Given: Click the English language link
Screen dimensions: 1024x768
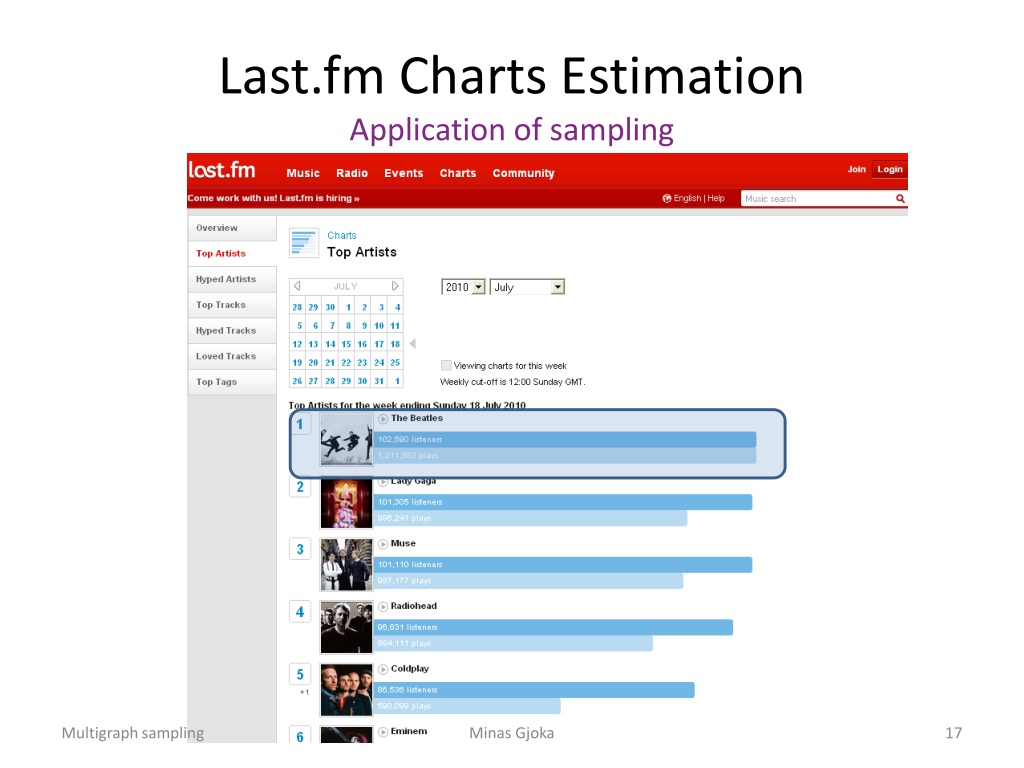Looking at the screenshot, I should click(687, 199).
